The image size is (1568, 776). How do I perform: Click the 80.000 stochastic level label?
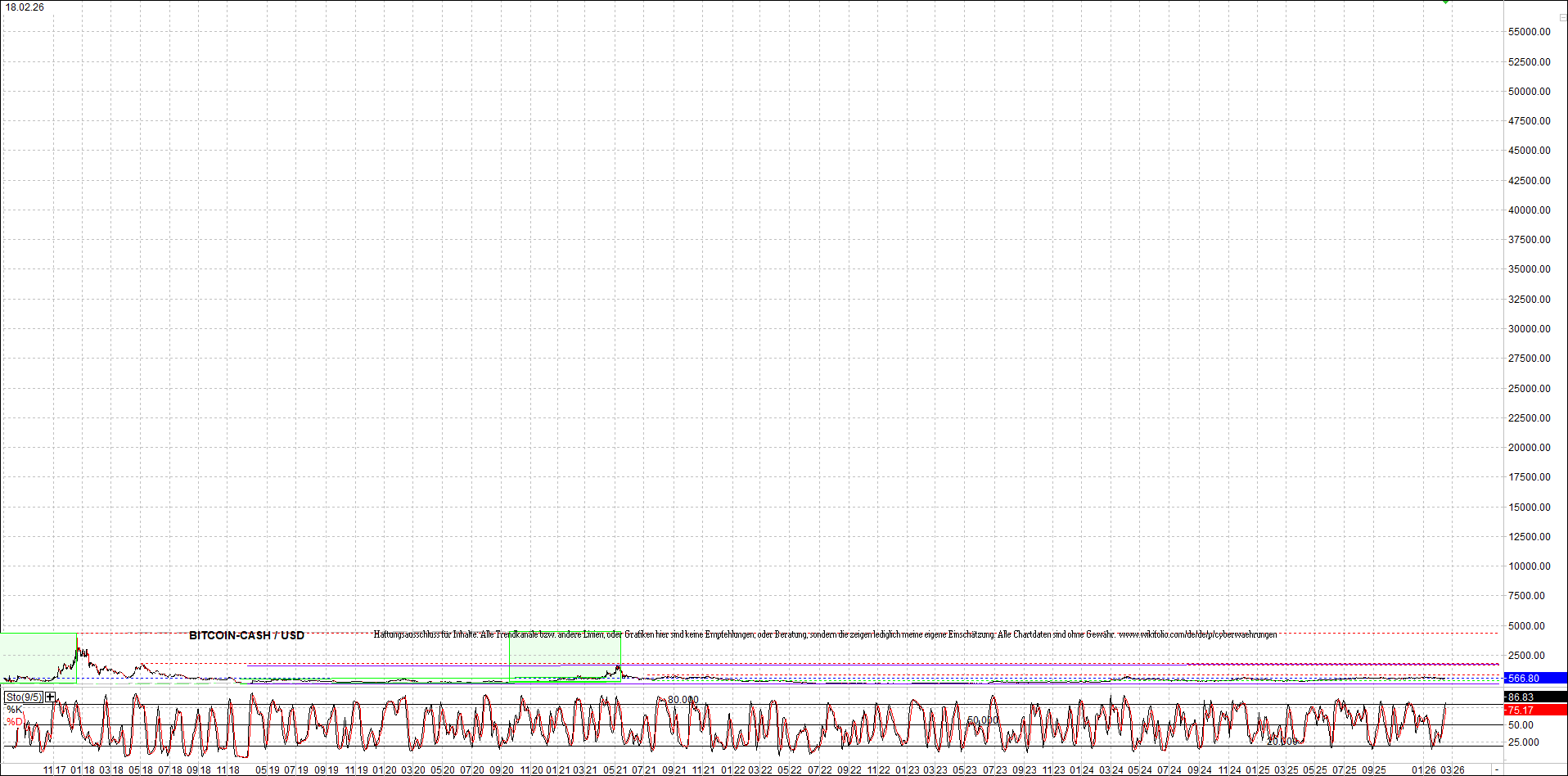tap(683, 700)
